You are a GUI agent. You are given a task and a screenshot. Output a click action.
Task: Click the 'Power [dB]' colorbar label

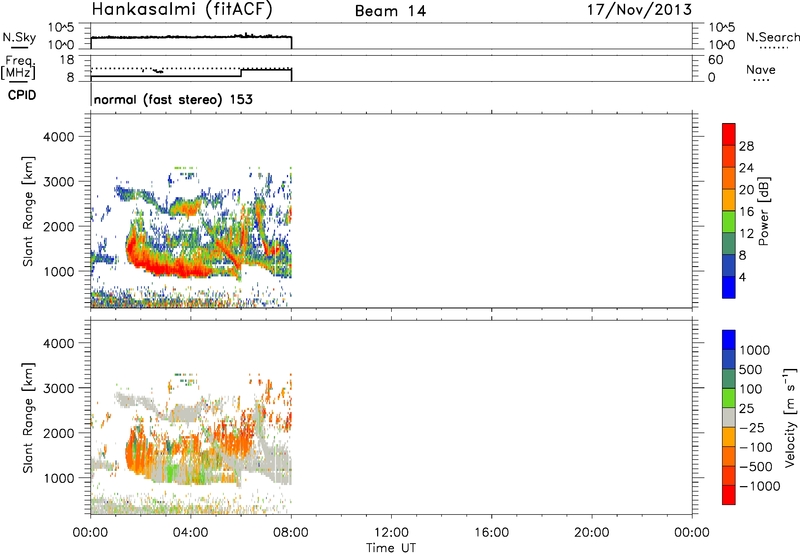(763, 211)
